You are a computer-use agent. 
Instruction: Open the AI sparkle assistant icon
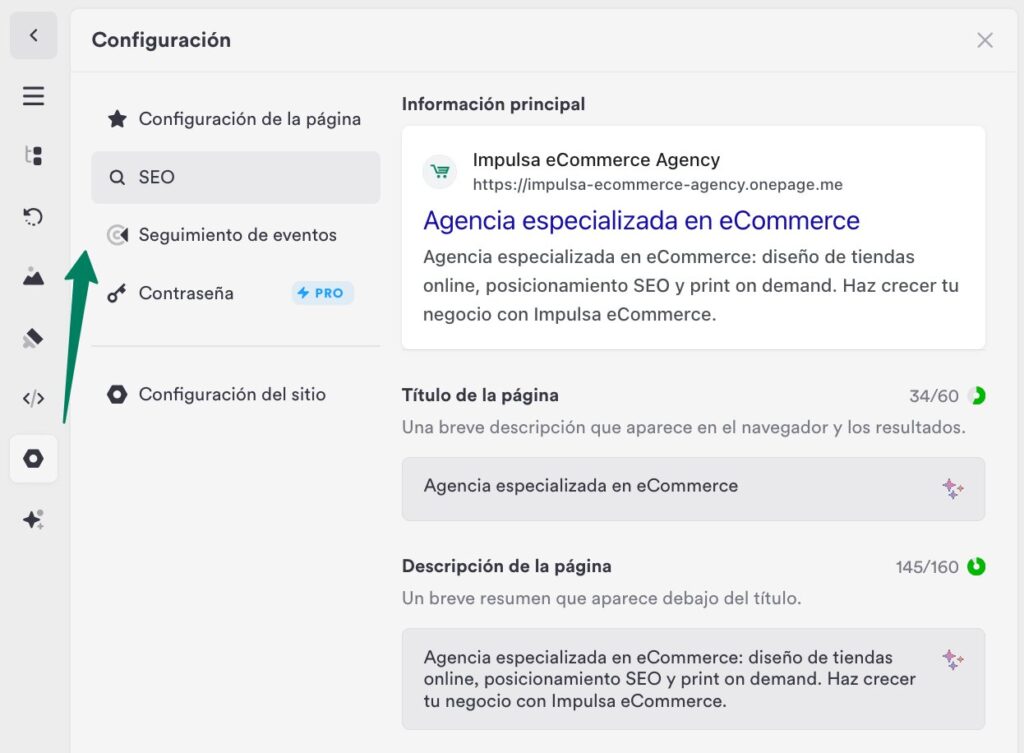tap(33, 519)
